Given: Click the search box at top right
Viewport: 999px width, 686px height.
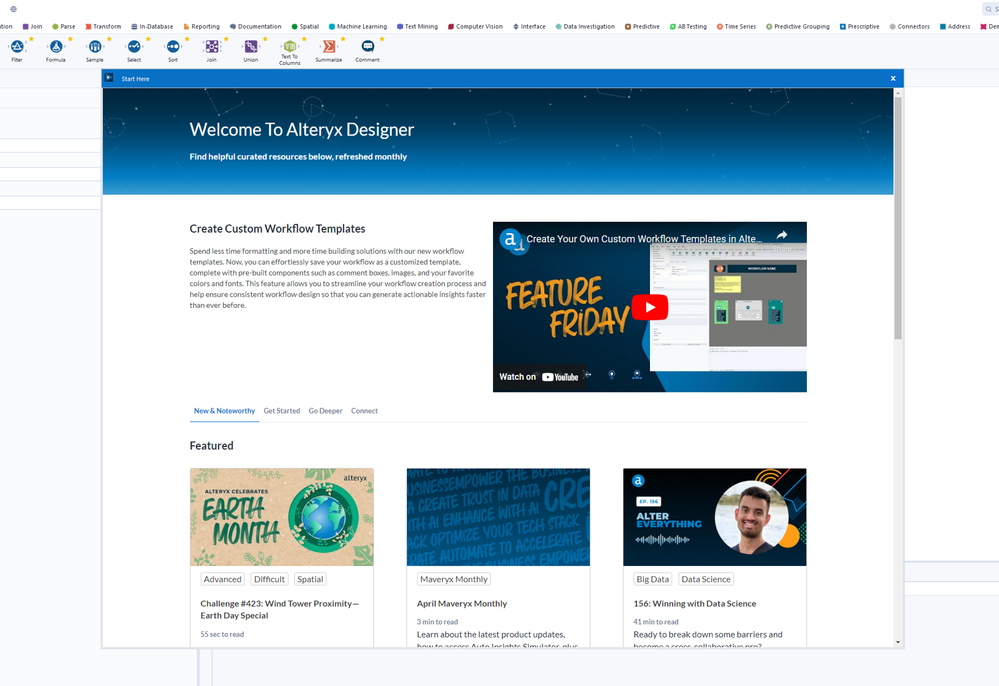Looking at the screenshot, I should [x=991, y=9].
